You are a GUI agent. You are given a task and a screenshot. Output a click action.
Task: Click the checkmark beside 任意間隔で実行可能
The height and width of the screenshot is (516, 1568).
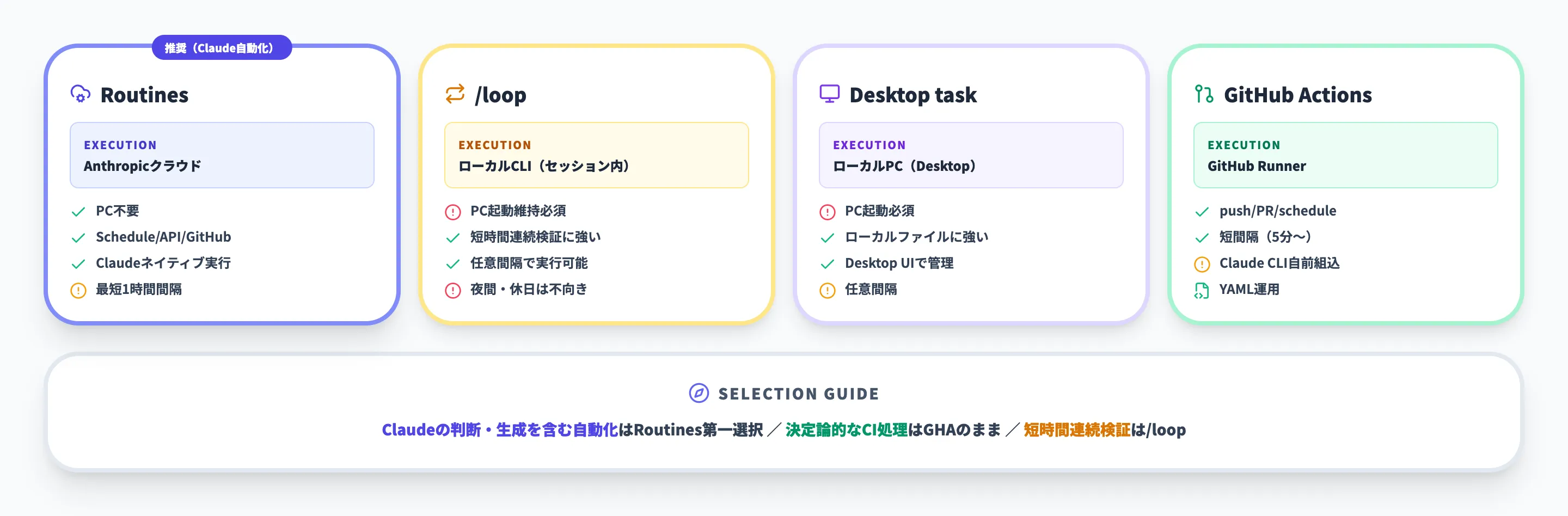(x=453, y=264)
